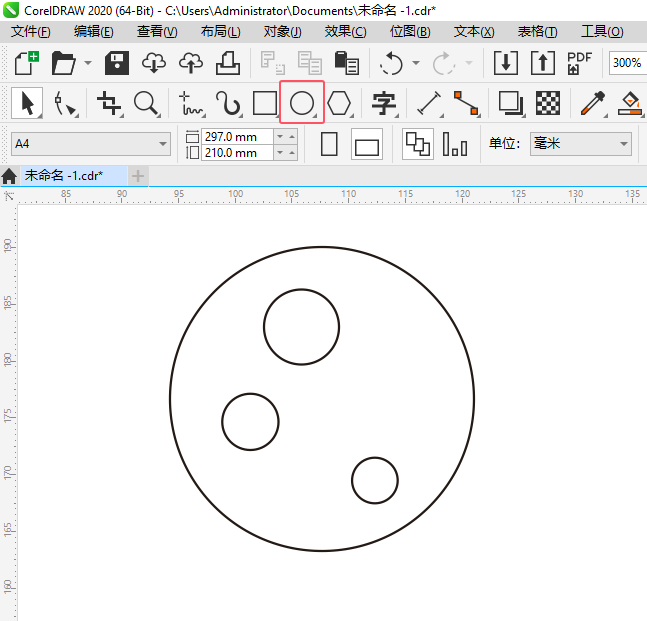Screen dimensions: 647x621
Task: Toggle apply layout to all pages
Action: tap(418, 144)
